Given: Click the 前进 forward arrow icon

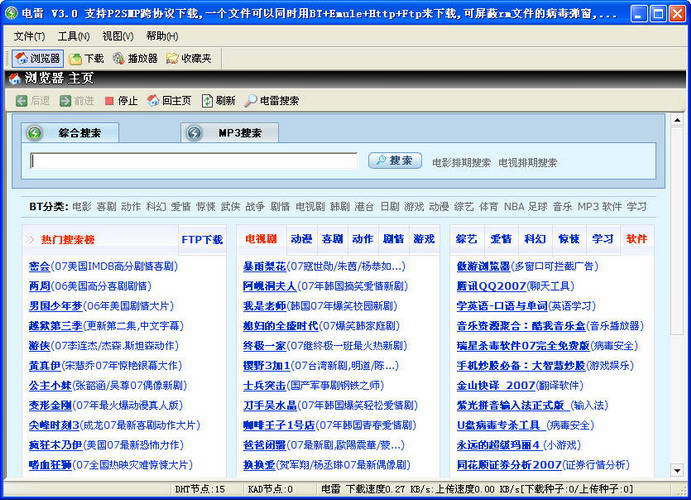Looking at the screenshot, I should pyautogui.click(x=65, y=101).
